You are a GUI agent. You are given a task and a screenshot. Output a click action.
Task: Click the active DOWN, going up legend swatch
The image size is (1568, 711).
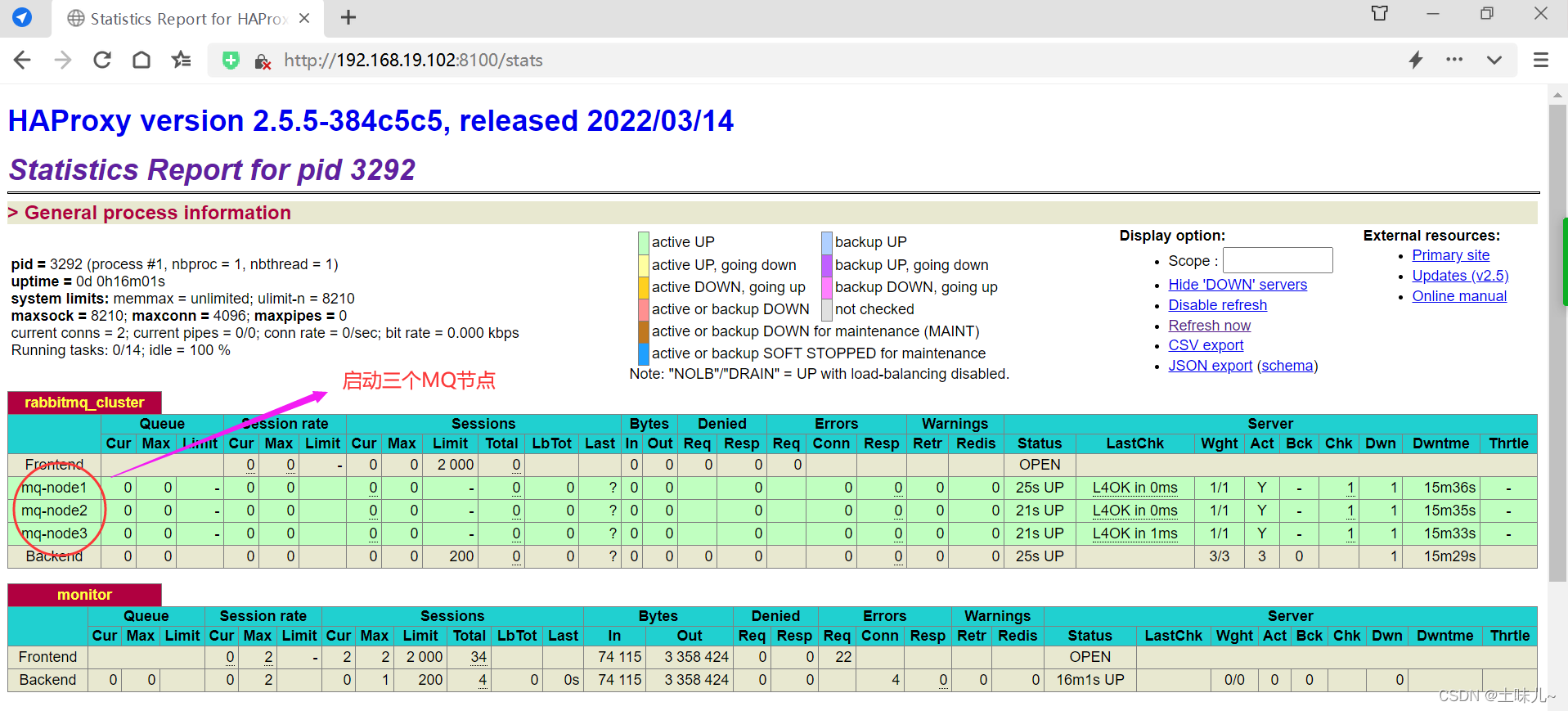coord(644,287)
